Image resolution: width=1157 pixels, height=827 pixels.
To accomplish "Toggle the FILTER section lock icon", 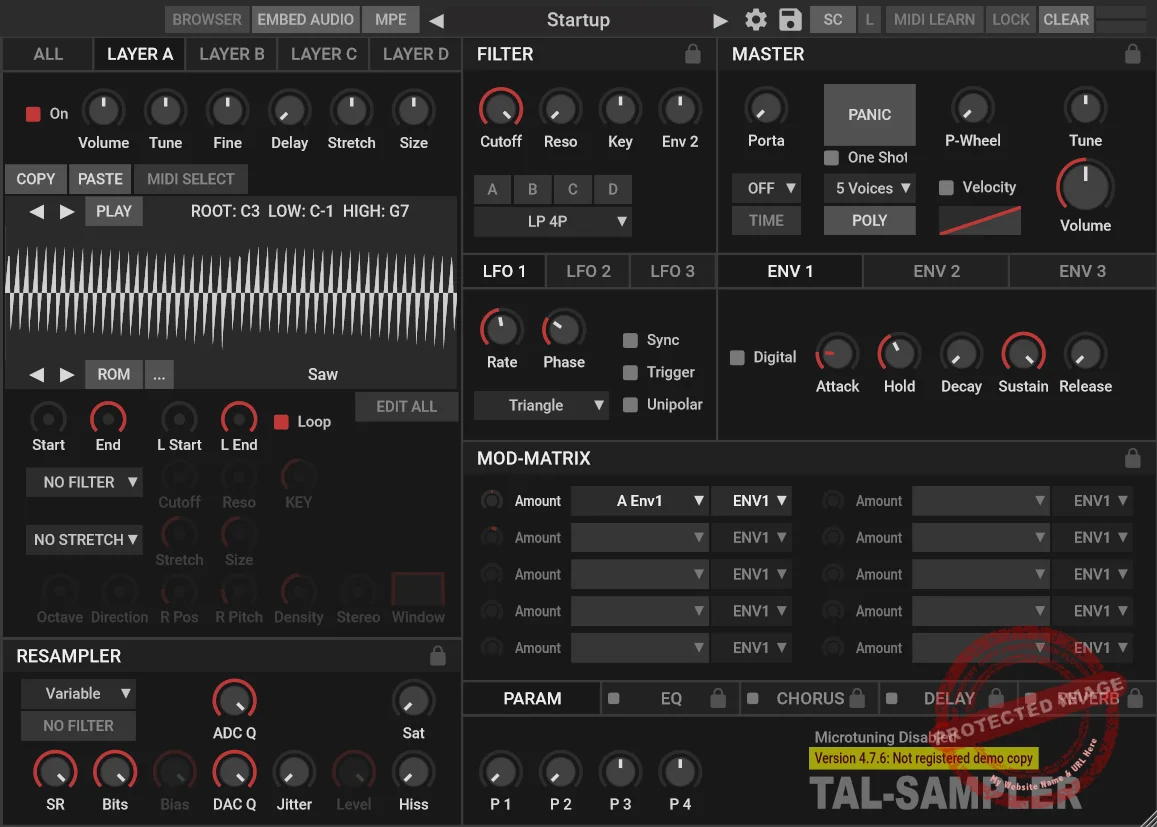I will [x=692, y=54].
